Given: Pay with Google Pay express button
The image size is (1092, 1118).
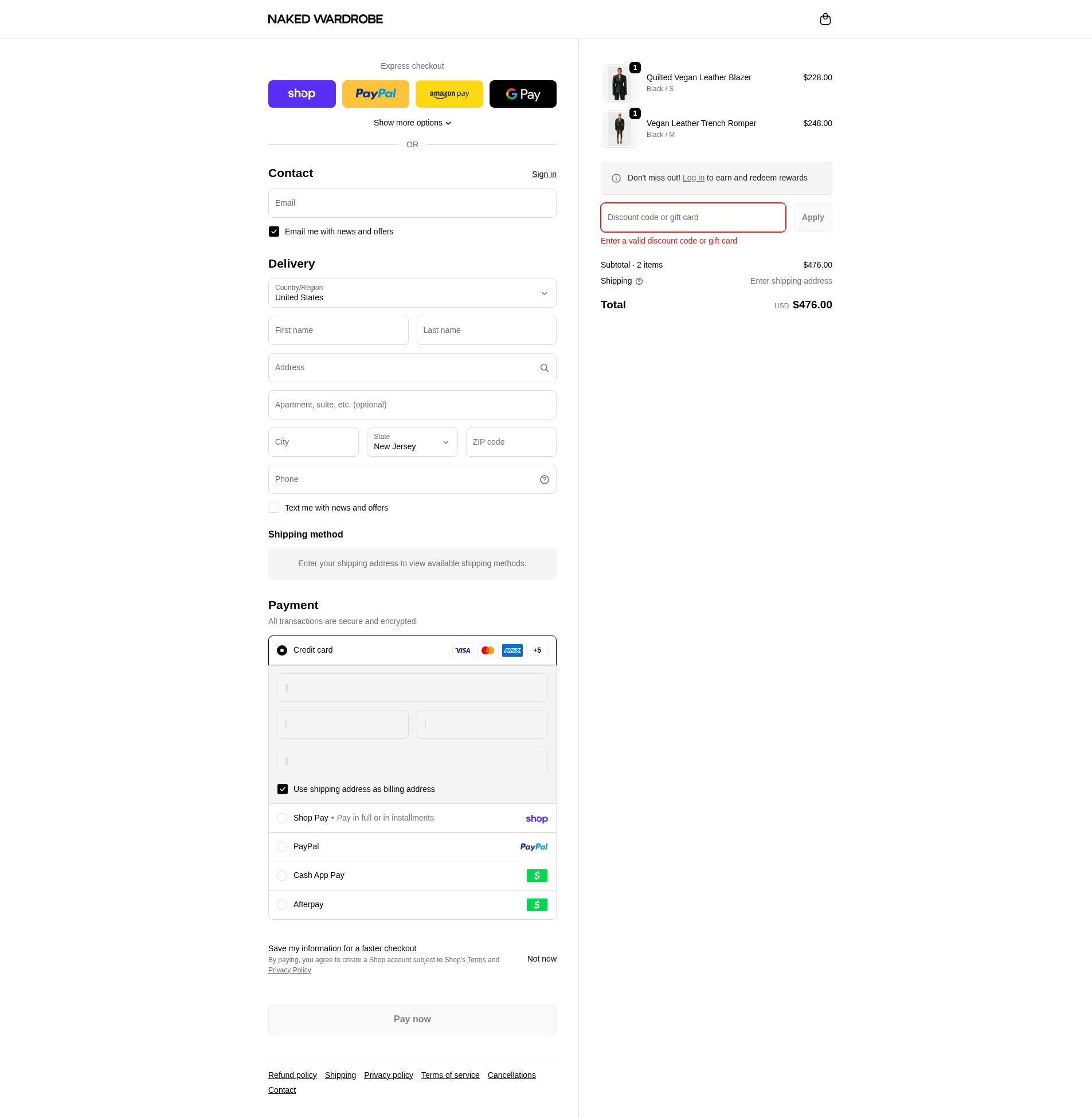Looking at the screenshot, I should 522,93.
